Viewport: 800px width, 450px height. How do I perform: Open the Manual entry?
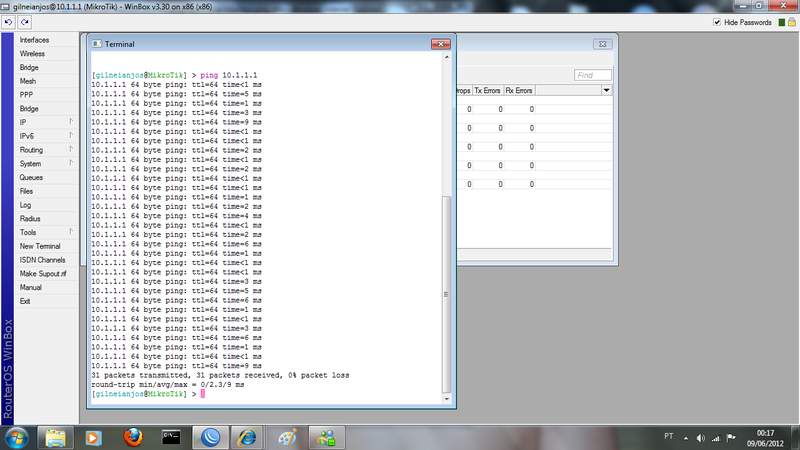coord(31,287)
